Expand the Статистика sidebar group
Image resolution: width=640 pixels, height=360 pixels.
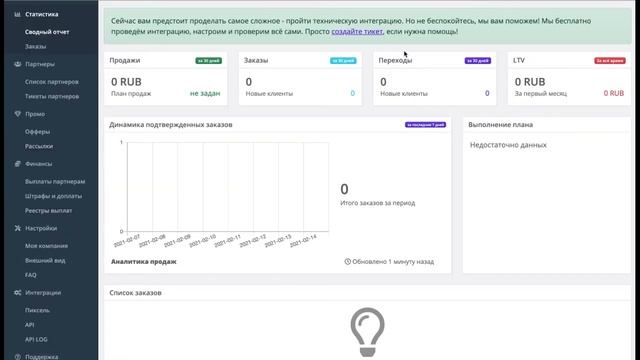[x=42, y=14]
